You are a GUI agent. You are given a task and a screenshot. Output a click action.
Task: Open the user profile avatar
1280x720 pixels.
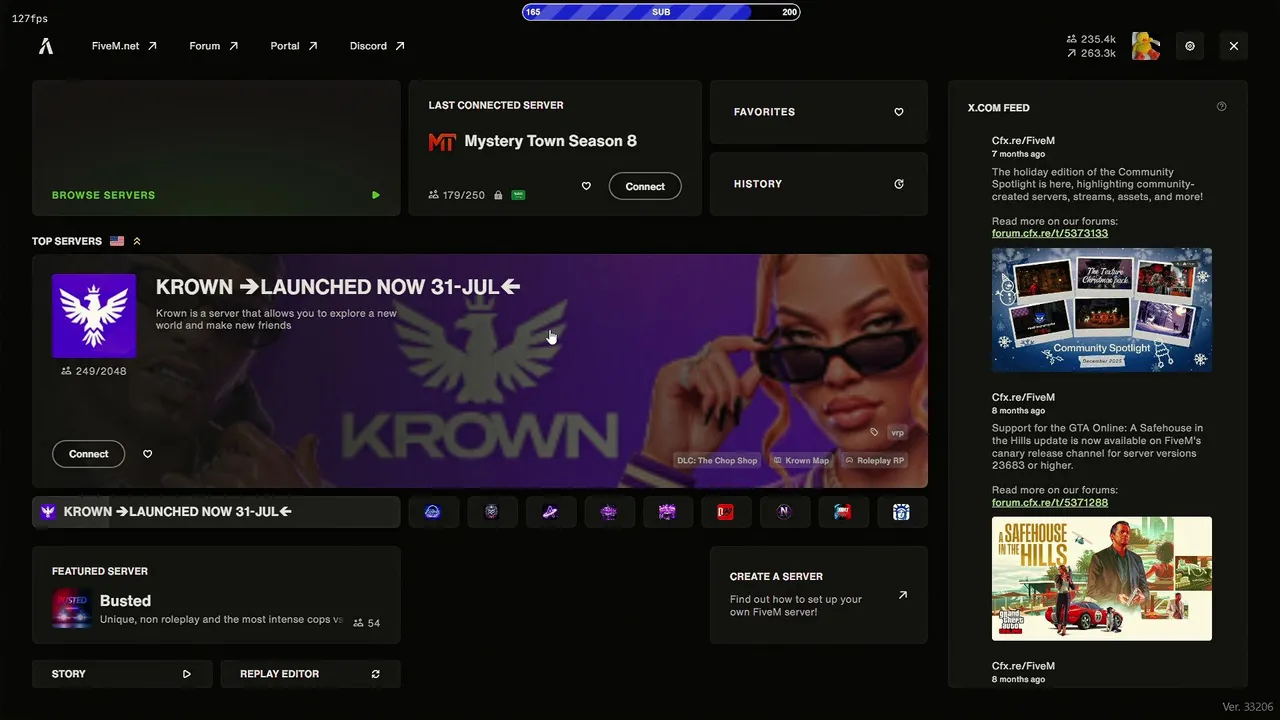1146,46
